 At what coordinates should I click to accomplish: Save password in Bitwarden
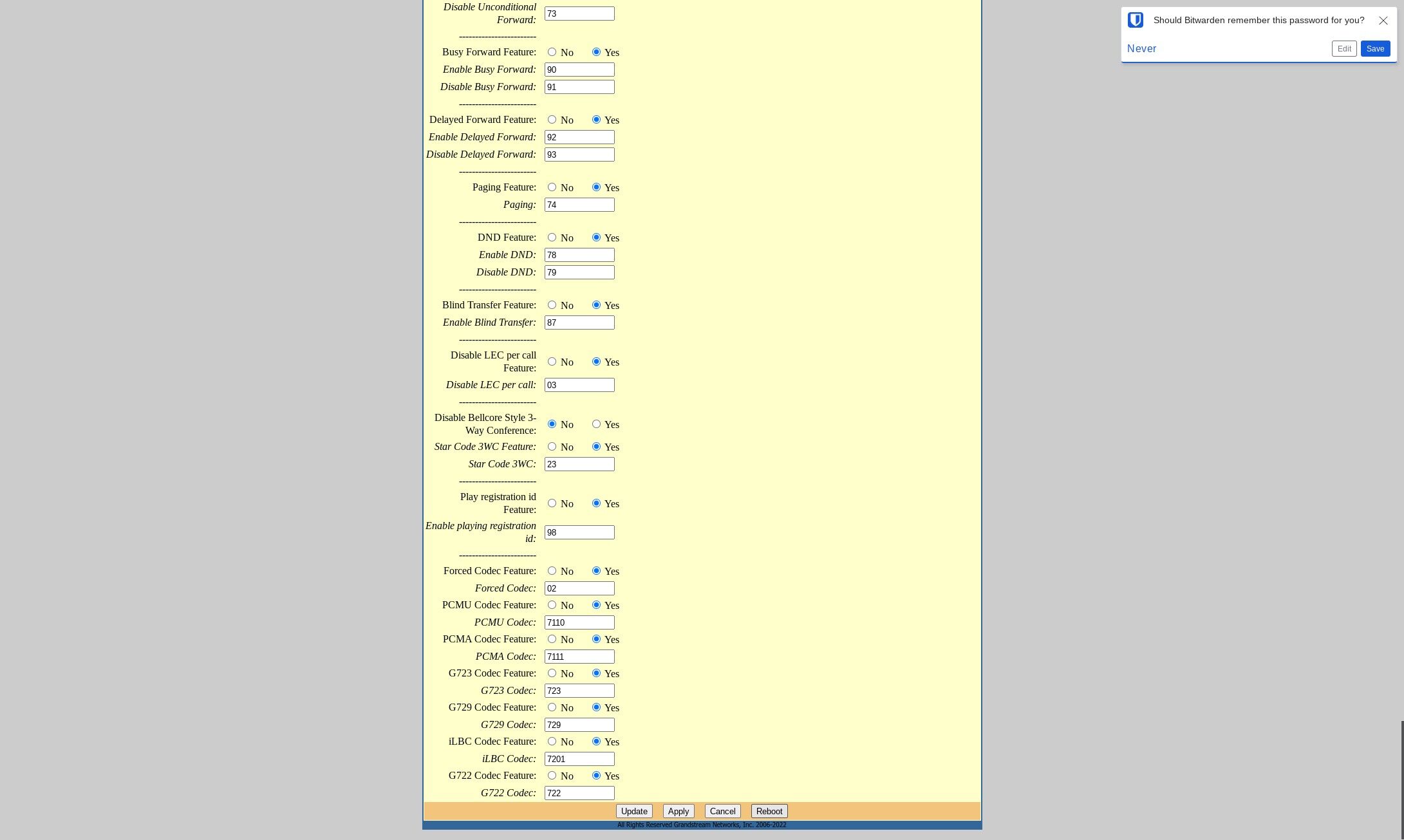click(1375, 49)
